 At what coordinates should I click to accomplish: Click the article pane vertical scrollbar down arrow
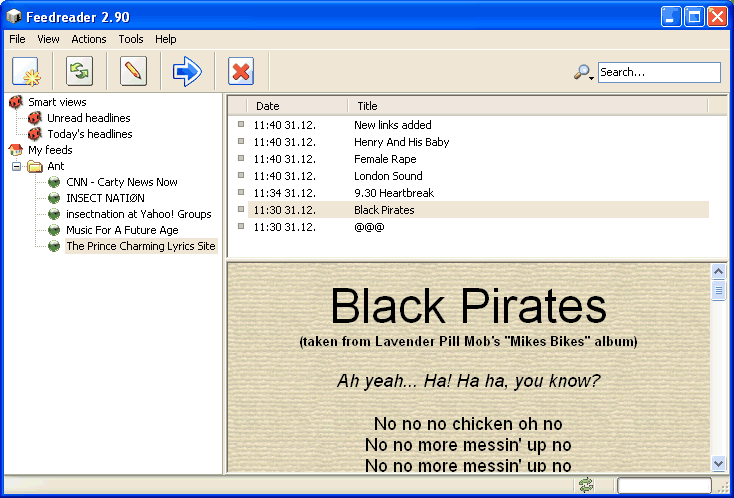pos(718,463)
